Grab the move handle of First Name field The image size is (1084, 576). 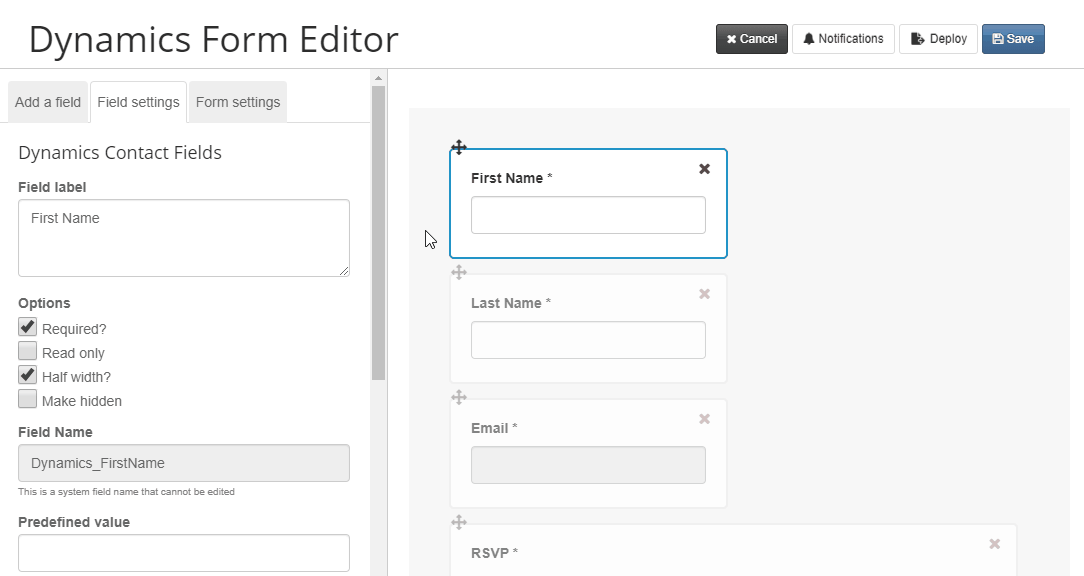coord(459,147)
